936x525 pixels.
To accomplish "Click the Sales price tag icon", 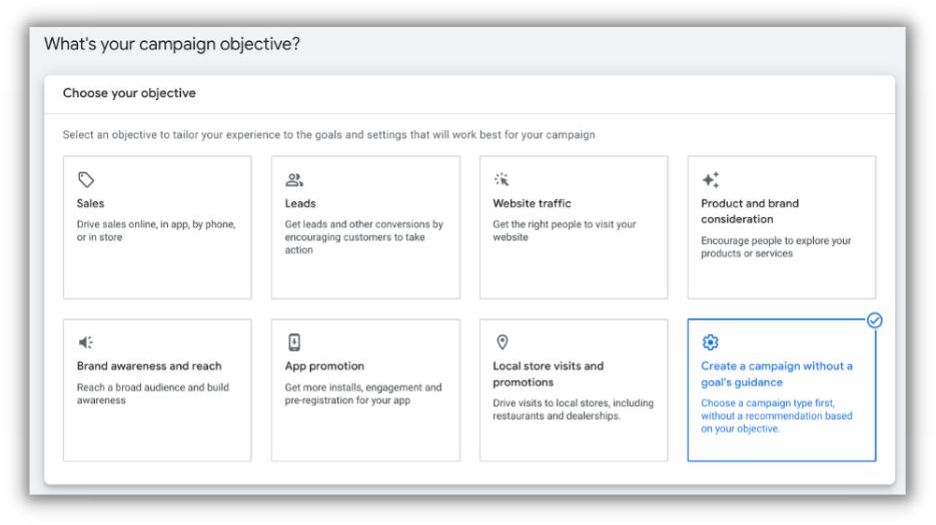I will 86,180.
